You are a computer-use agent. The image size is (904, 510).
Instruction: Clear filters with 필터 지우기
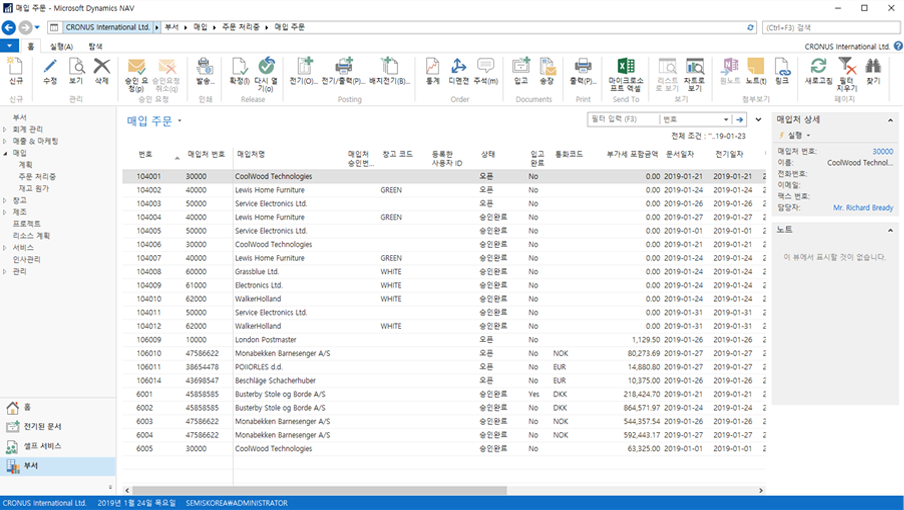(848, 75)
